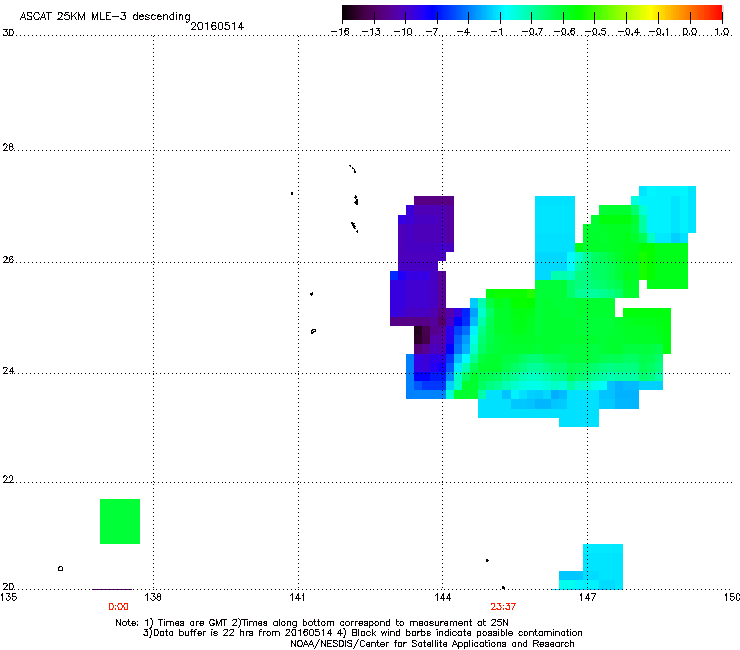The width and height of the screenshot is (740, 650).
Task: Click latitude axis label '20'
Action: pos(8,586)
